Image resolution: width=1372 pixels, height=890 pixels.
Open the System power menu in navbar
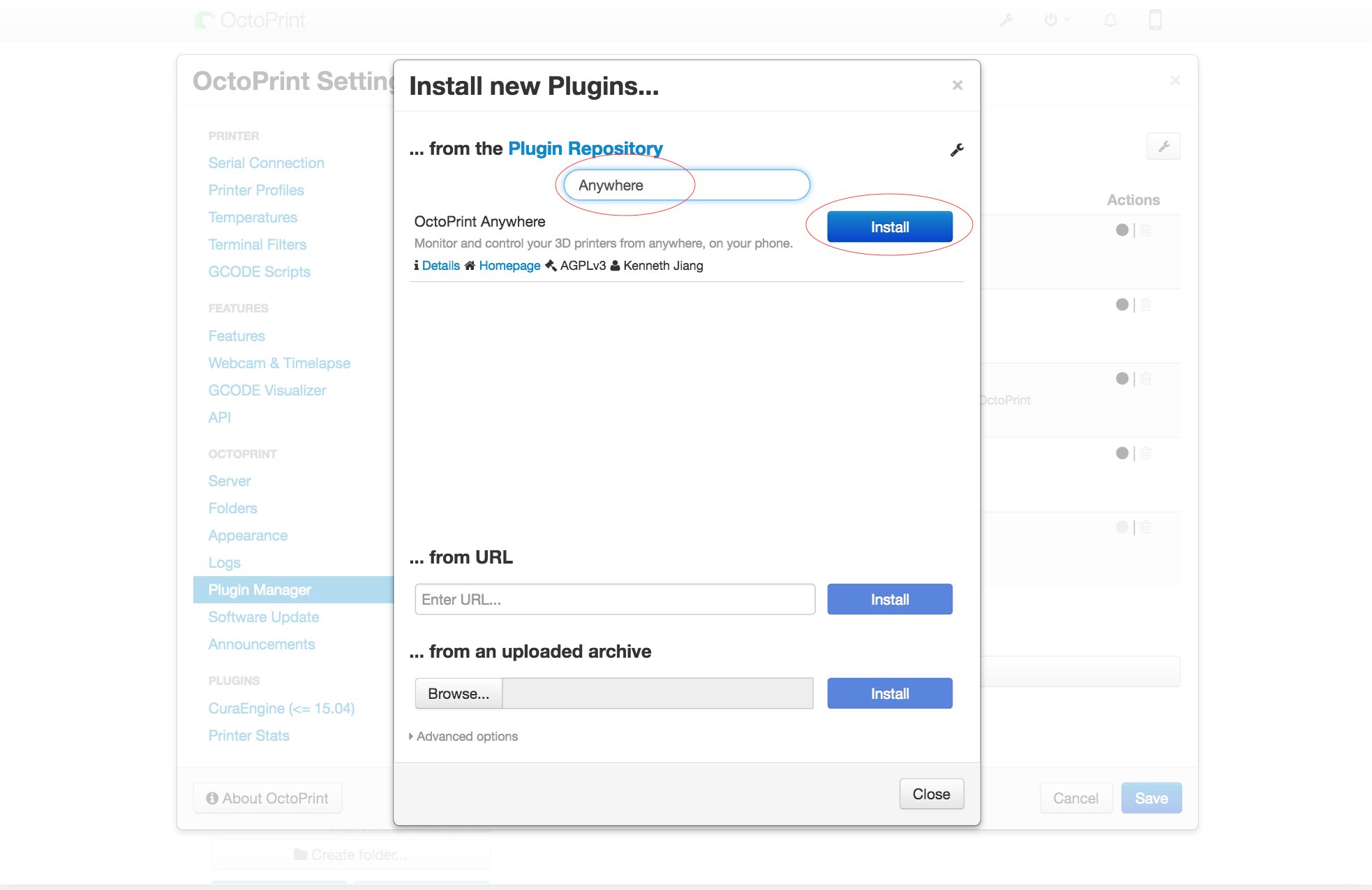(1056, 20)
